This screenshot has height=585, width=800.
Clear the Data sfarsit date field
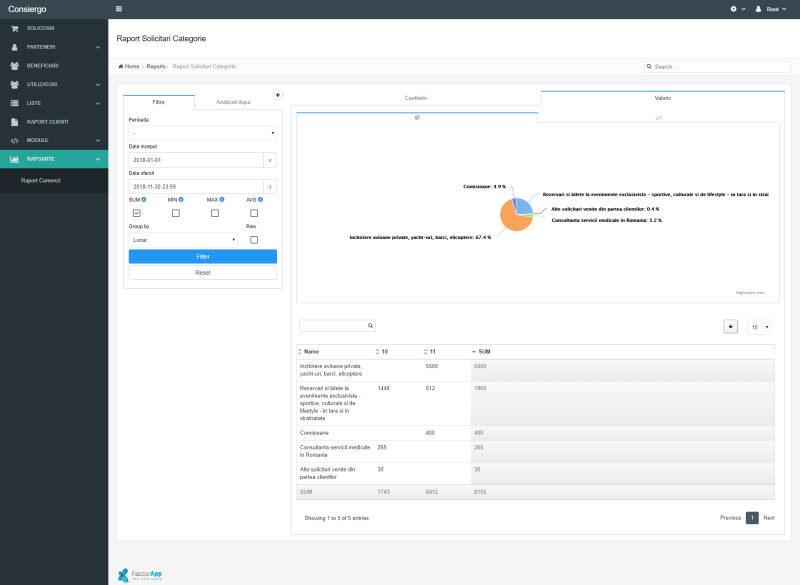tap(270, 186)
